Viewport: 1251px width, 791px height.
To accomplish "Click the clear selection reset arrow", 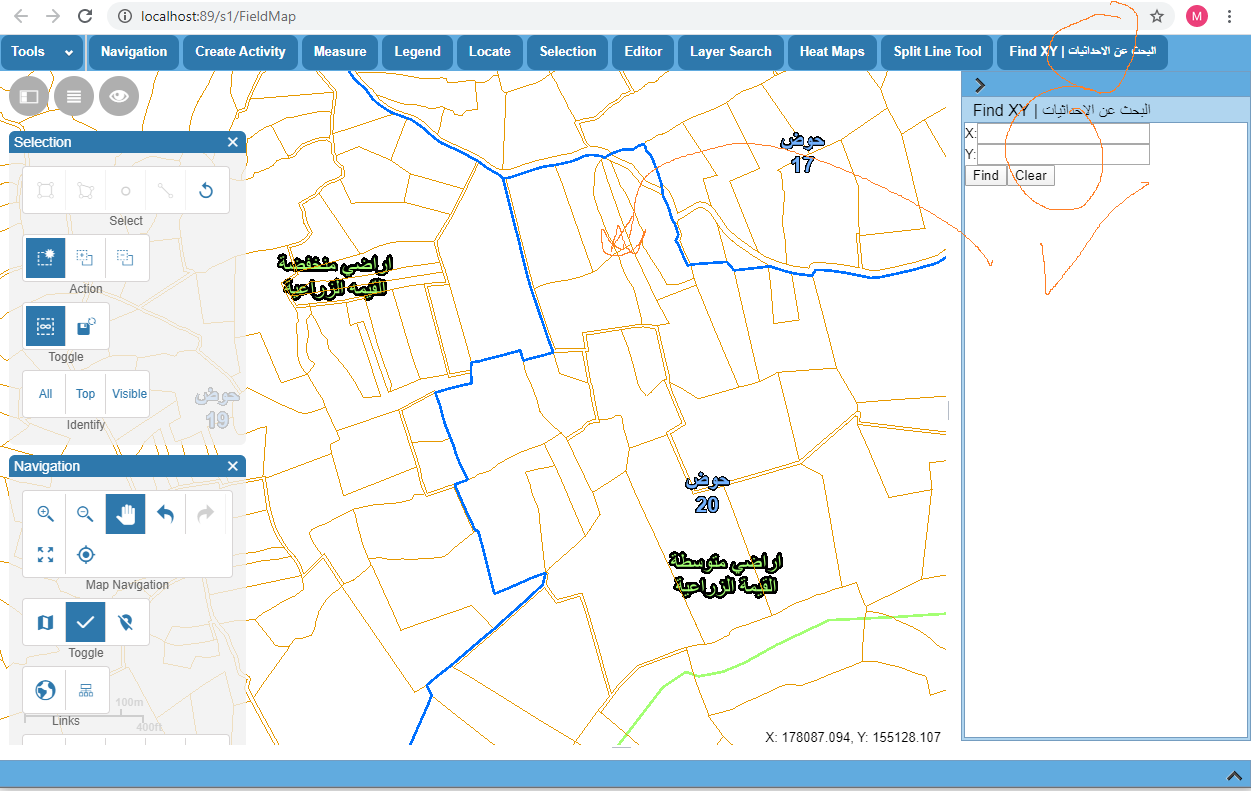I will (206, 190).
